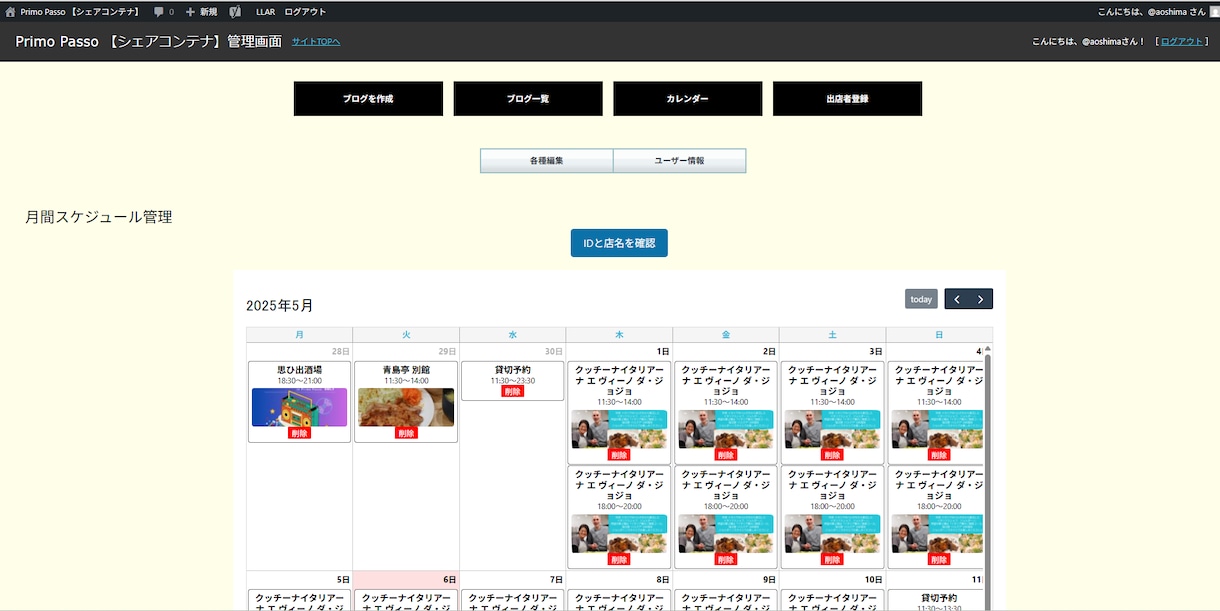
Task: Open the 思ひ出酒場 event title
Action: (x=299, y=370)
